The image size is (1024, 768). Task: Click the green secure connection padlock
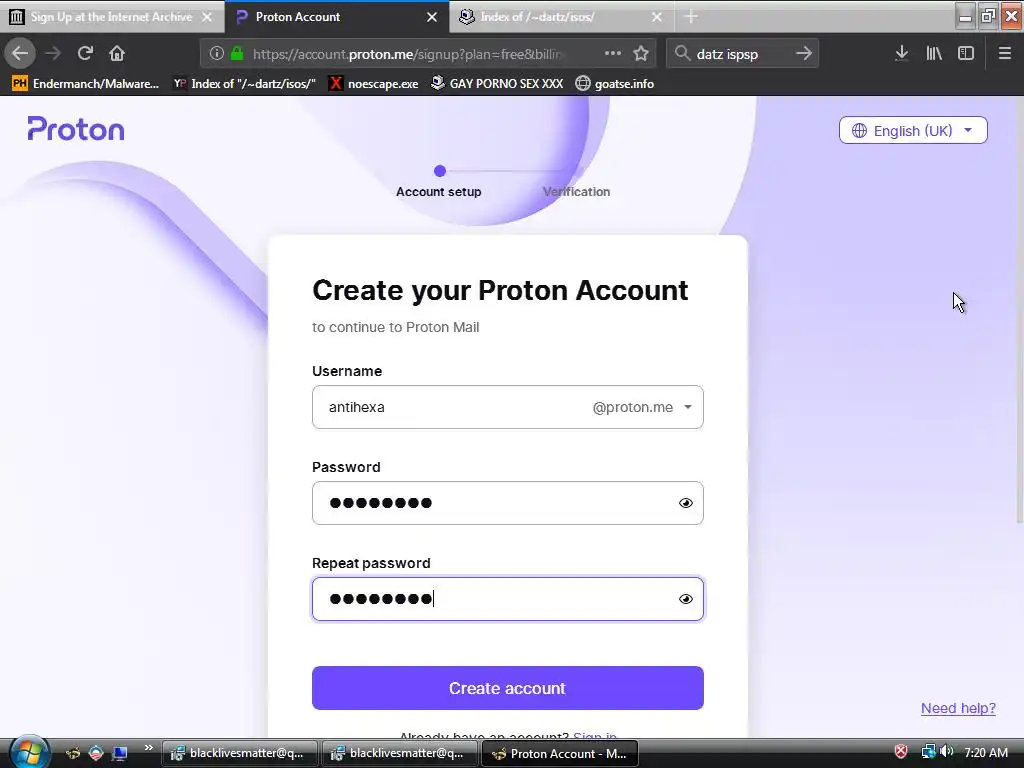tap(237, 54)
